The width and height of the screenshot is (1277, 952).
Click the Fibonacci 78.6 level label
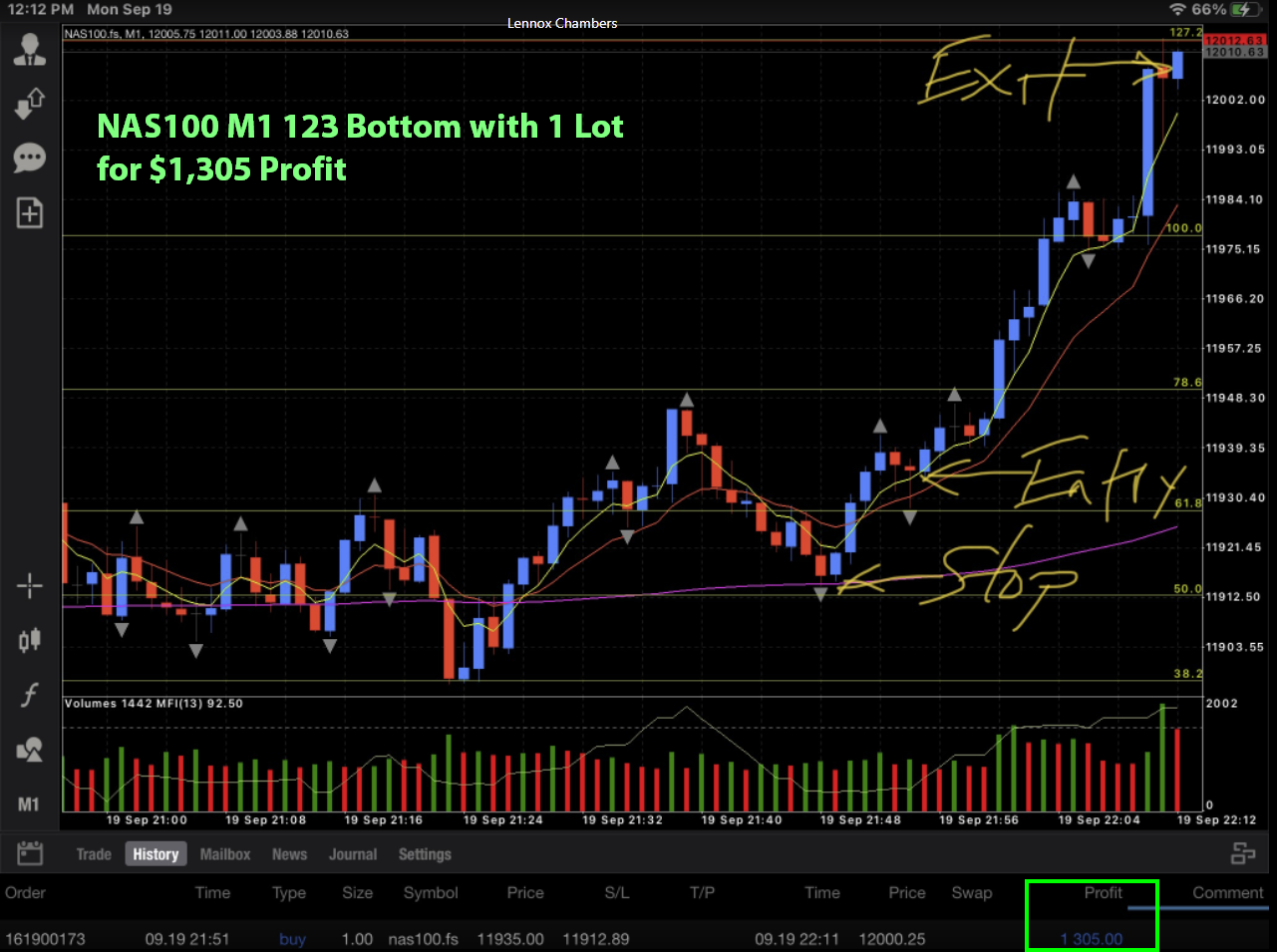pos(1187,383)
